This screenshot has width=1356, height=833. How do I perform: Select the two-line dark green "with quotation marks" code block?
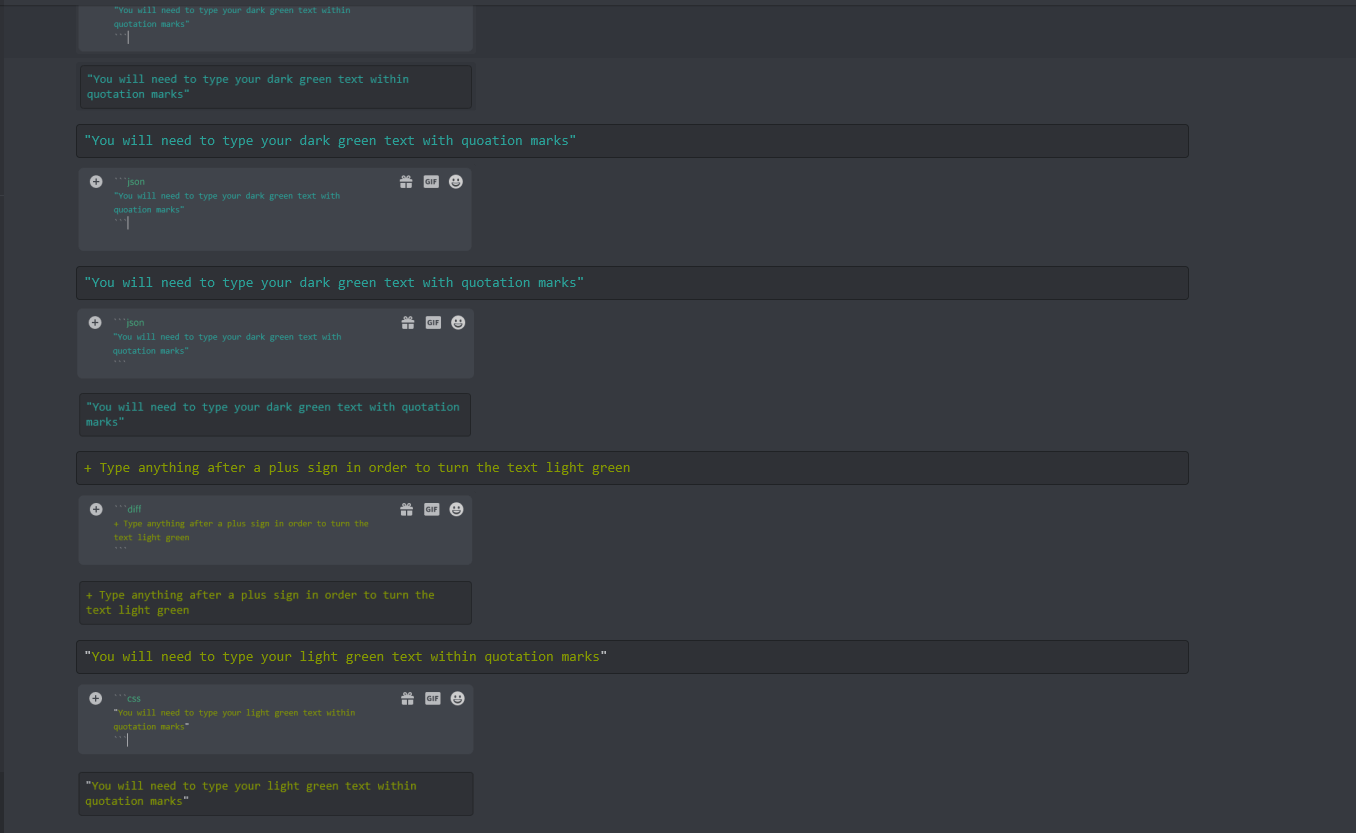pos(275,414)
